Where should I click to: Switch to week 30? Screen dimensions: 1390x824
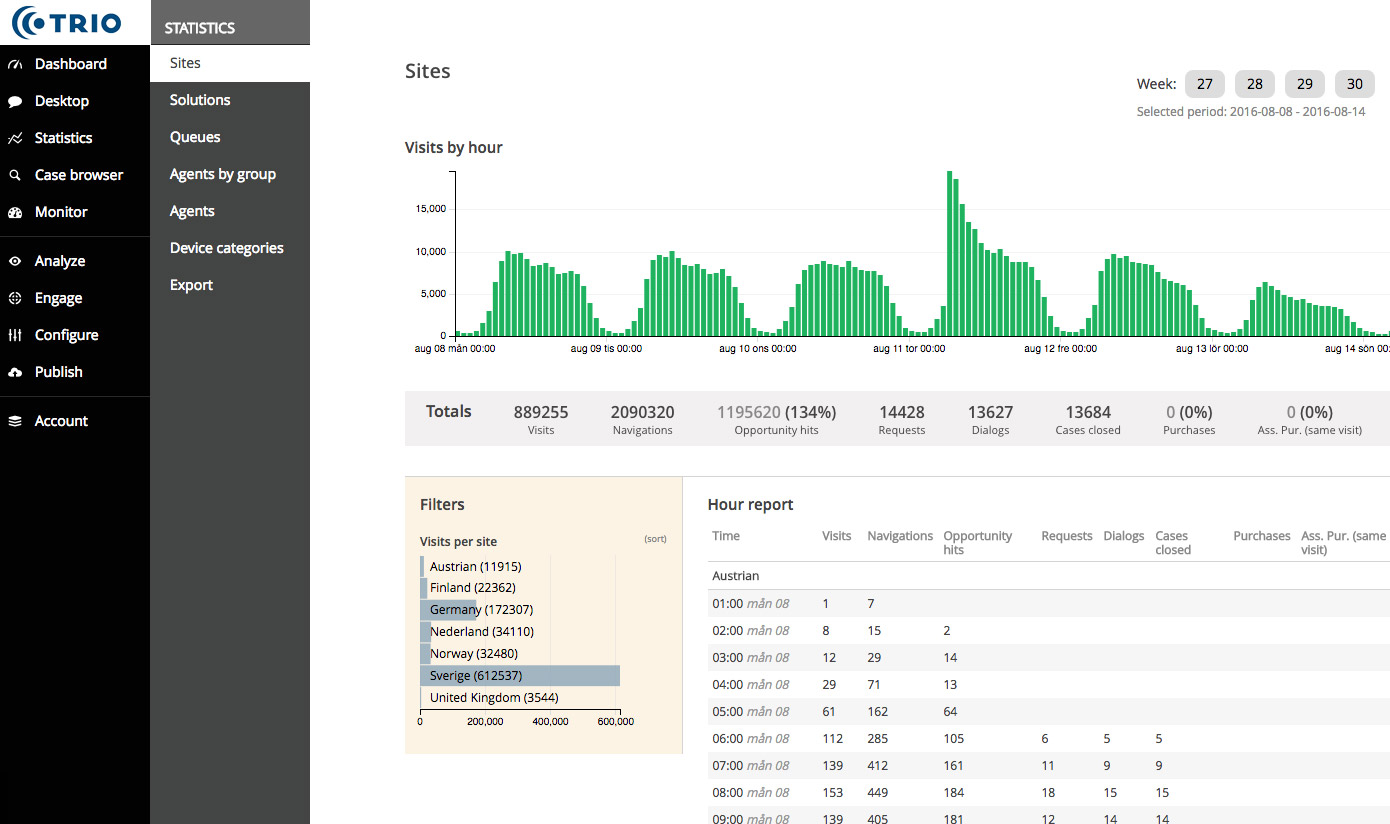[1355, 84]
